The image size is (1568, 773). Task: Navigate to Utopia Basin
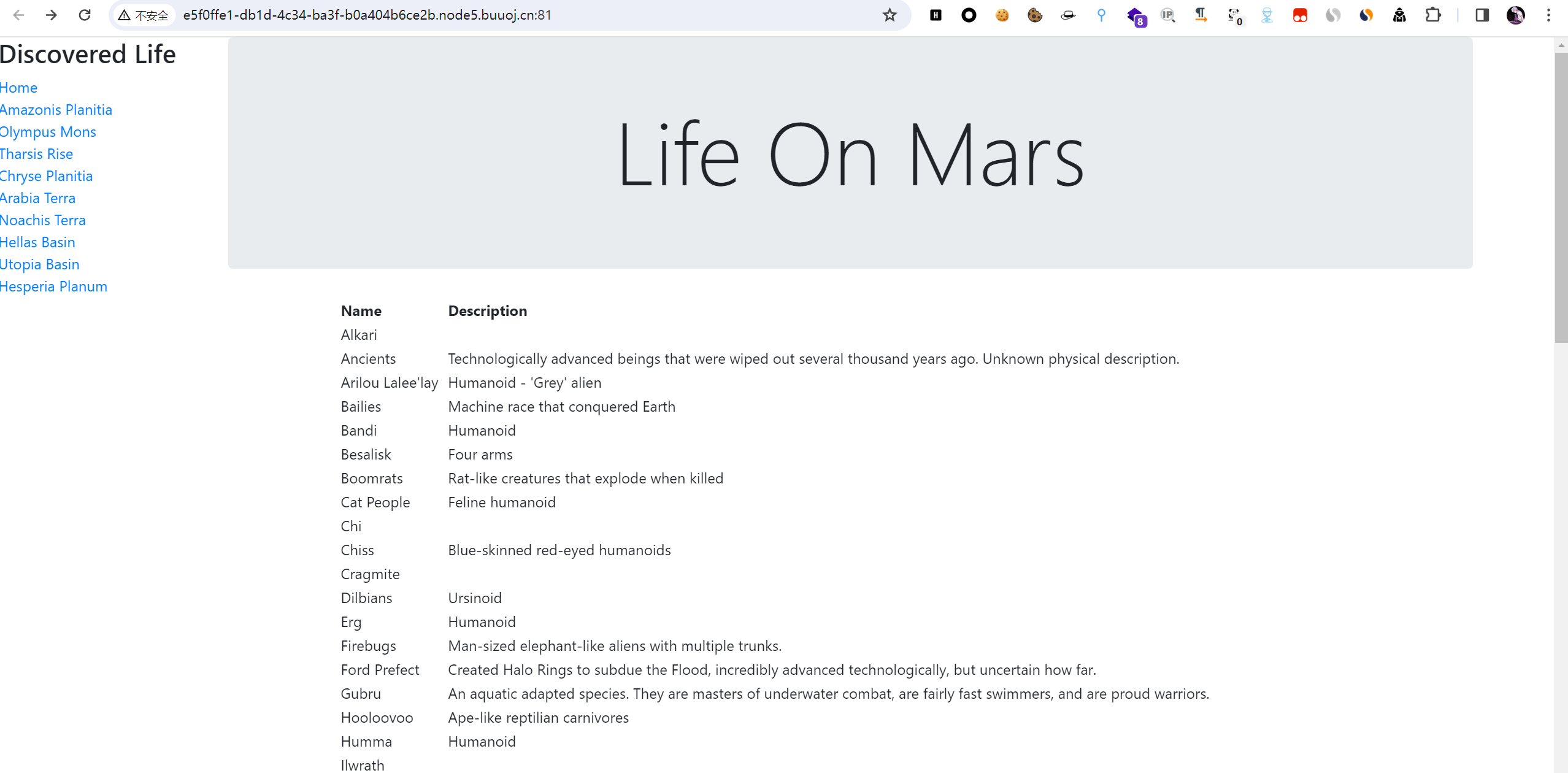pos(40,264)
